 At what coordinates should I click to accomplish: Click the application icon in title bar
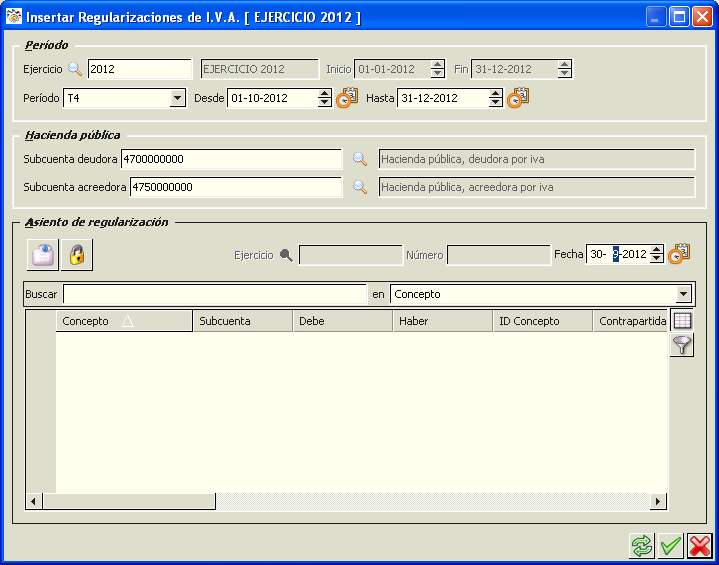click(14, 17)
